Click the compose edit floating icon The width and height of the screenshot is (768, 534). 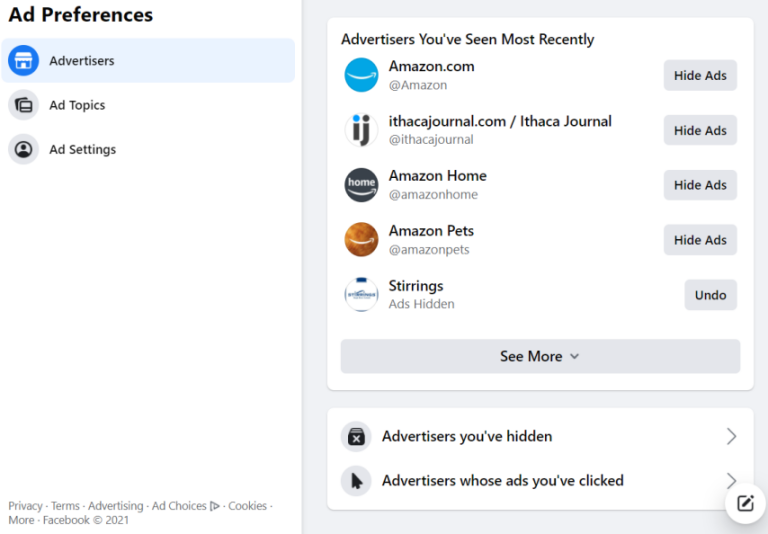pos(745,503)
